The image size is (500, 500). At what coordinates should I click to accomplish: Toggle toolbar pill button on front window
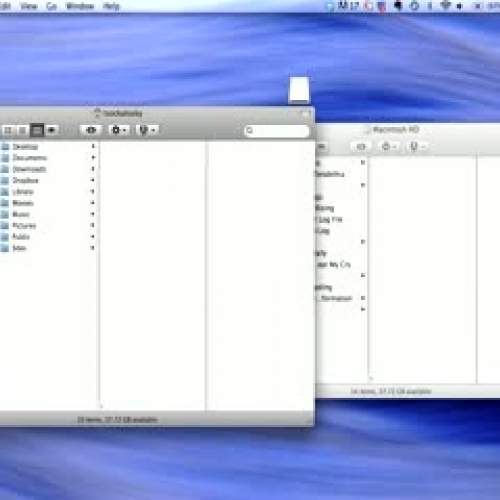[305, 113]
